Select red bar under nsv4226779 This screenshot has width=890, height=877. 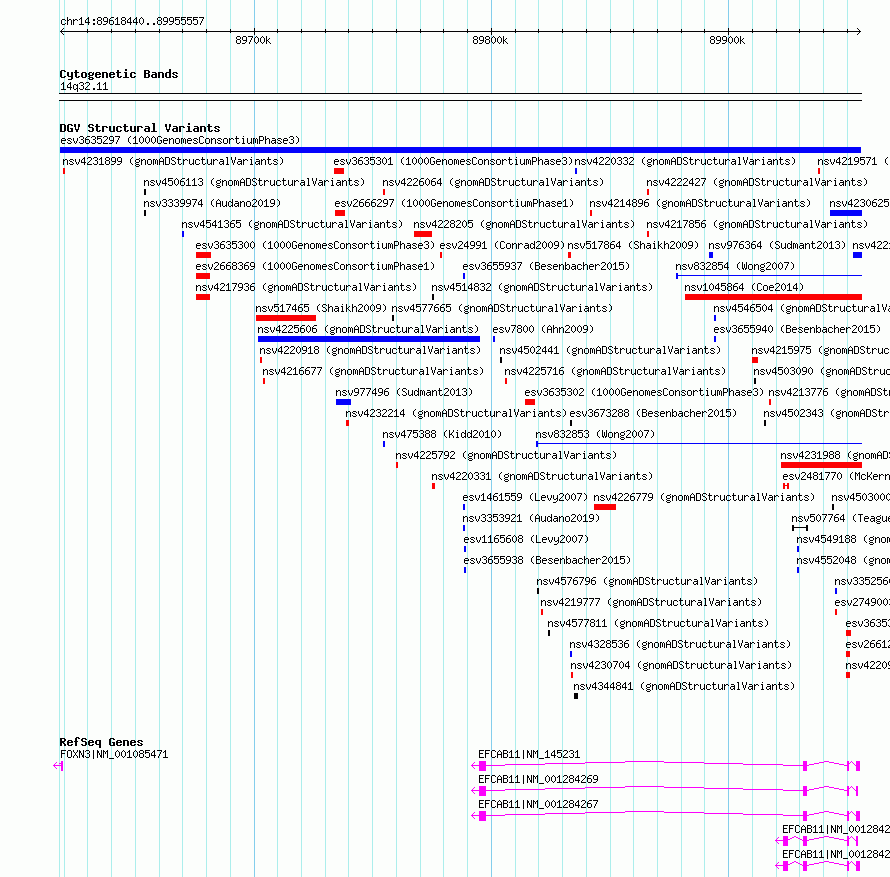(x=605, y=507)
